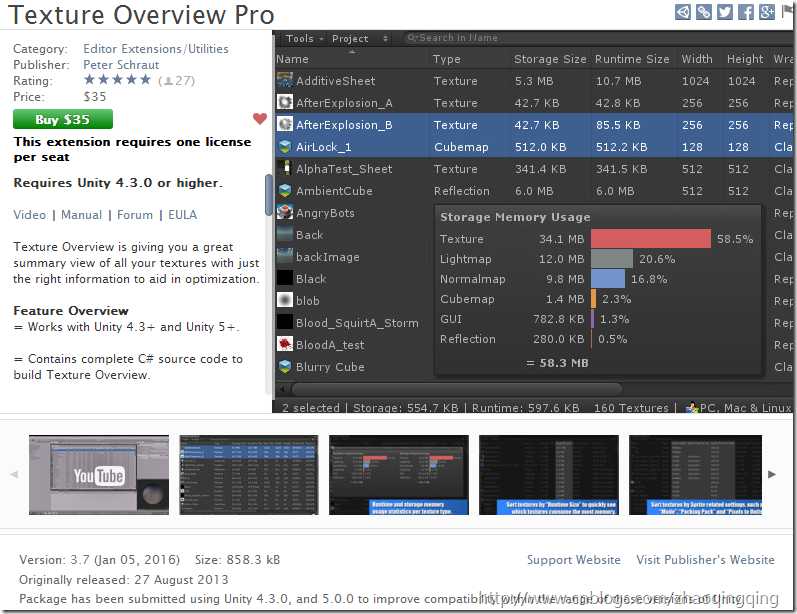Open the Support Website link
Viewport: 797px width, 614px height.
(x=573, y=560)
